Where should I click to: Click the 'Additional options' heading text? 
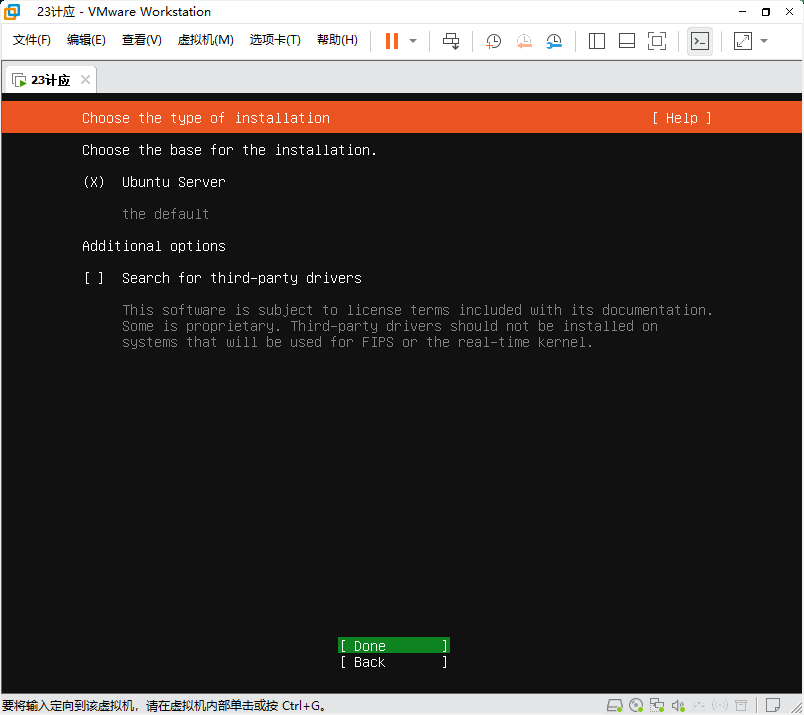click(x=154, y=246)
